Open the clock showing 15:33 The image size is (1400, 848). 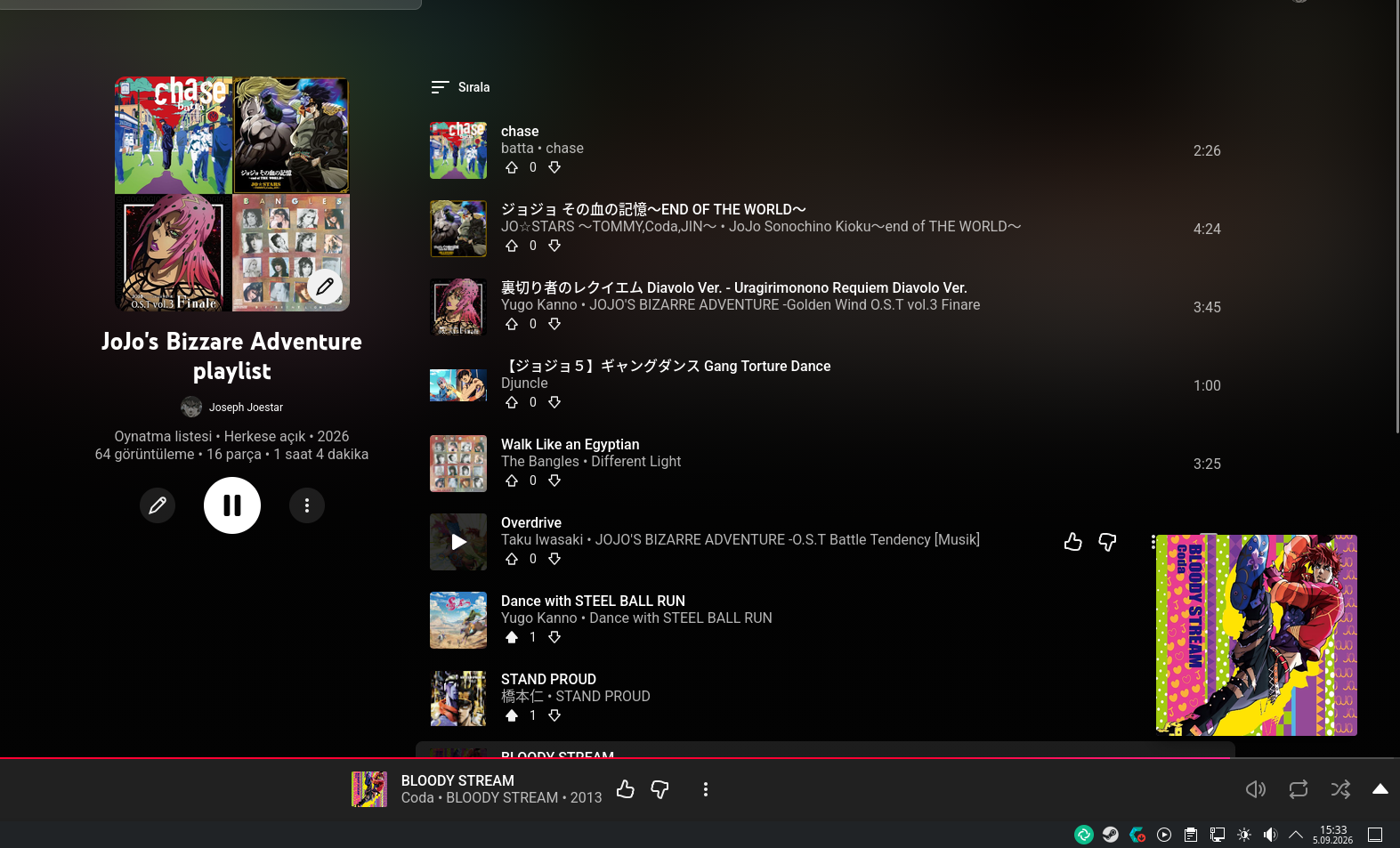pos(1333,835)
